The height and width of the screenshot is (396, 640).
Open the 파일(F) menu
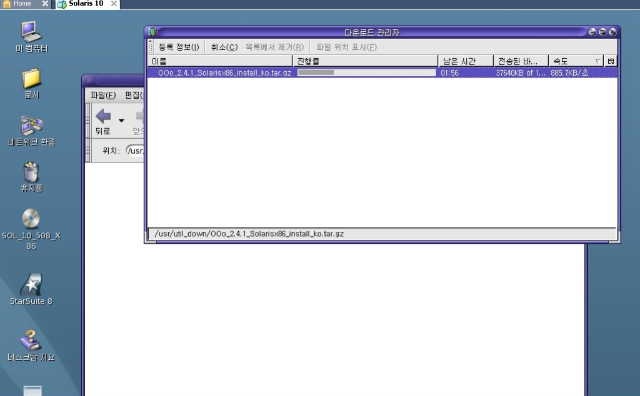(103, 95)
